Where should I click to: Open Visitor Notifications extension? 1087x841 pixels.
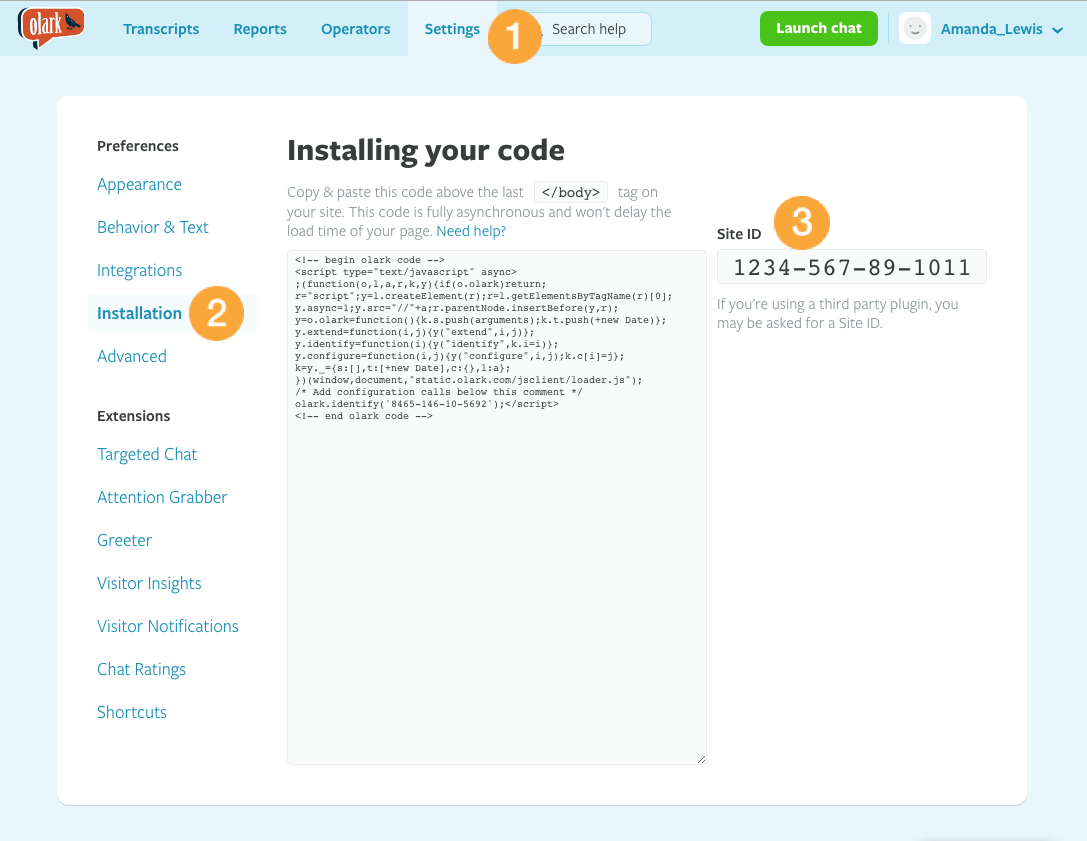click(x=168, y=626)
